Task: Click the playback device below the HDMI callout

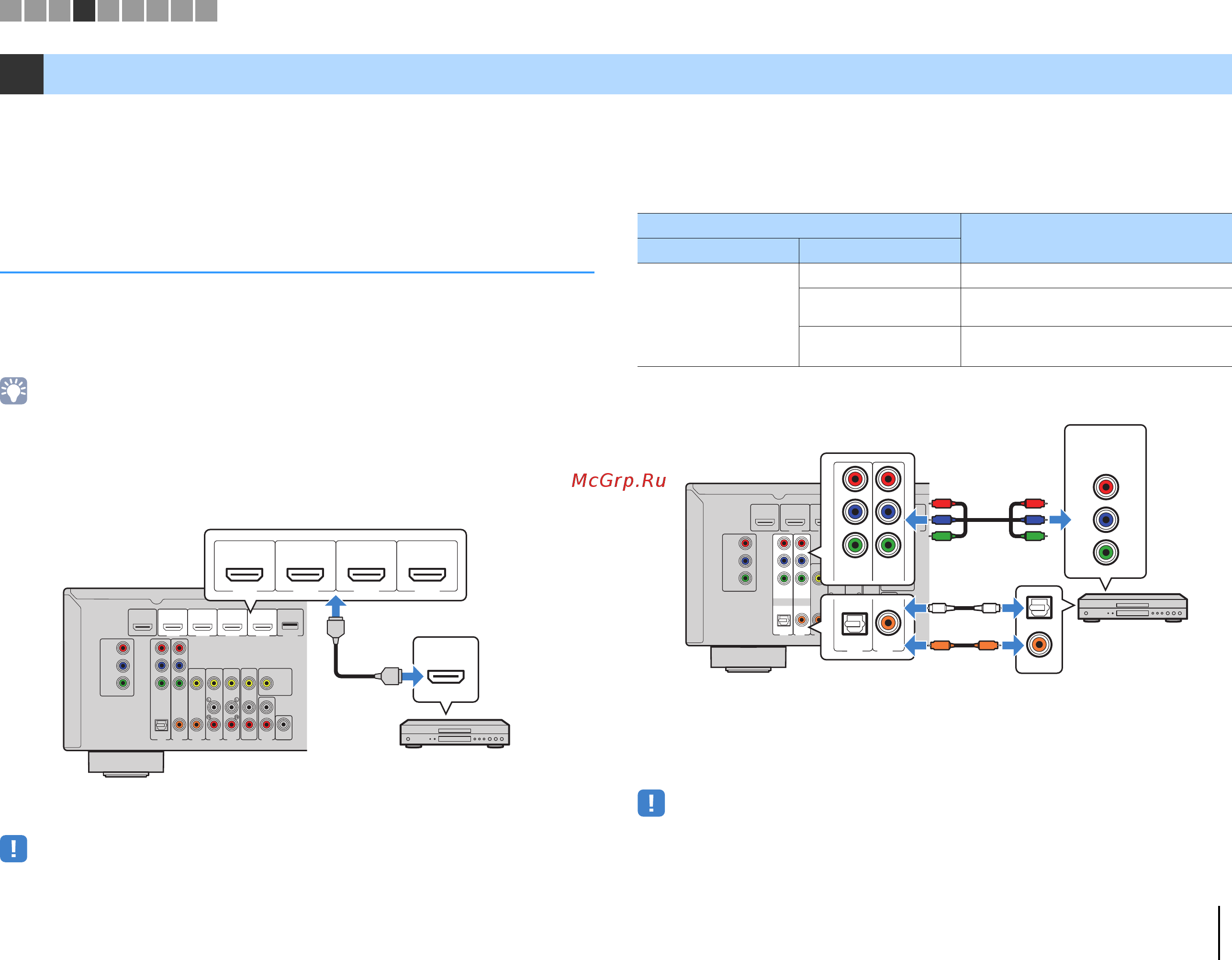Action: pos(455,733)
